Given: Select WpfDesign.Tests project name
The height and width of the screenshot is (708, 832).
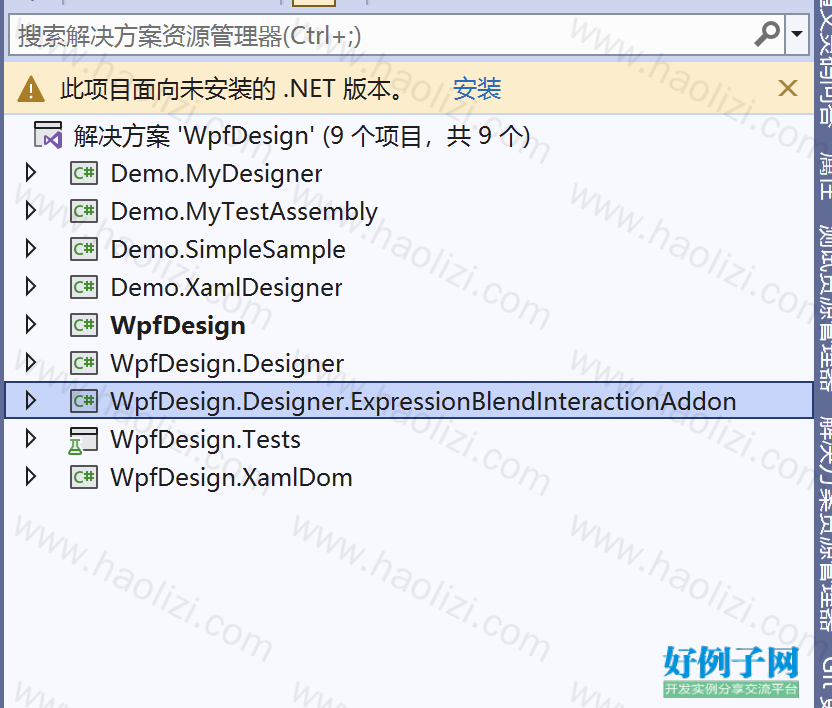Looking at the screenshot, I should (x=205, y=440).
